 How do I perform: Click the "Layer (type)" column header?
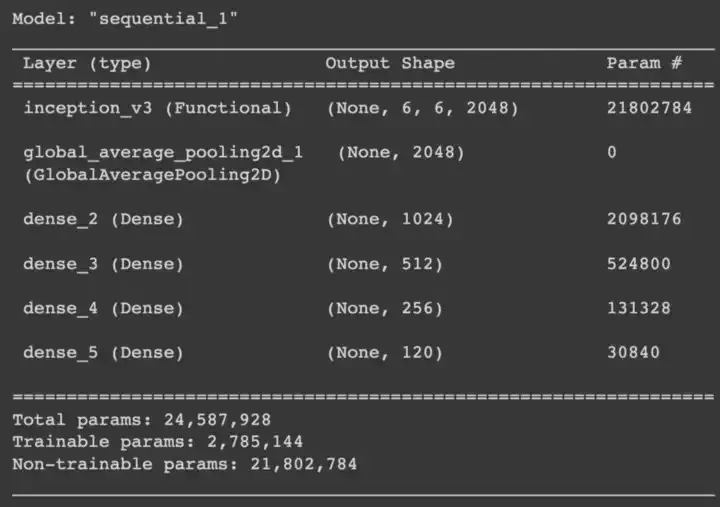(x=86, y=63)
